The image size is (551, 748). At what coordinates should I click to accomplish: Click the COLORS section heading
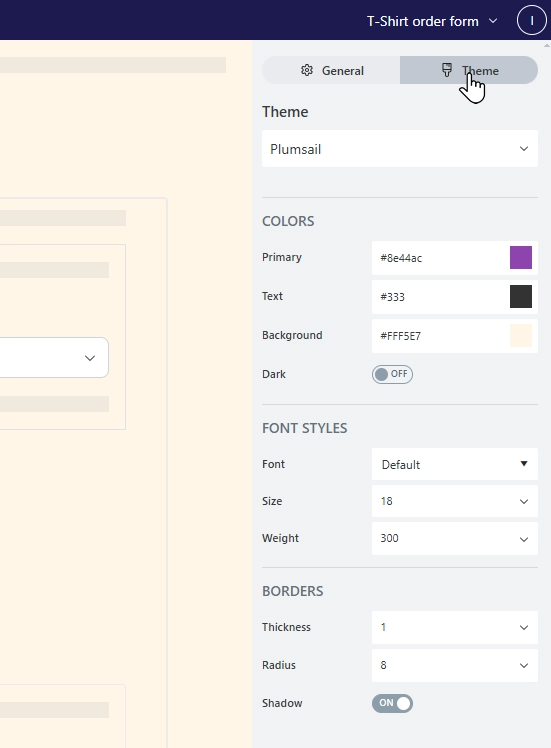point(288,221)
